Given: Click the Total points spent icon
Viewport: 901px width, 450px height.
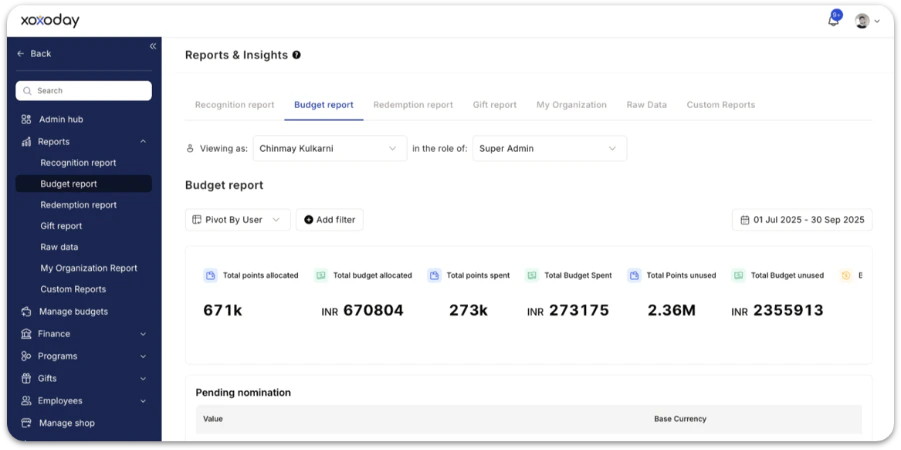Looking at the screenshot, I should (434, 275).
